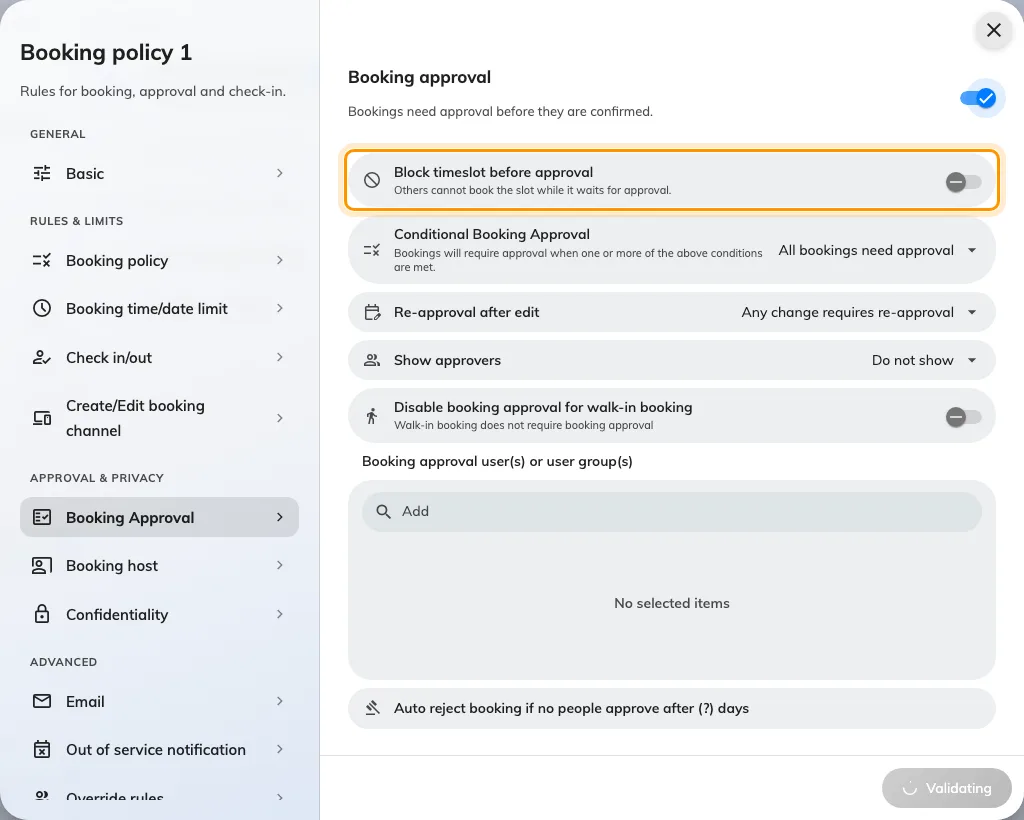Click the Auto reject gavel icon
This screenshot has width=1024, height=820.
coord(372,708)
